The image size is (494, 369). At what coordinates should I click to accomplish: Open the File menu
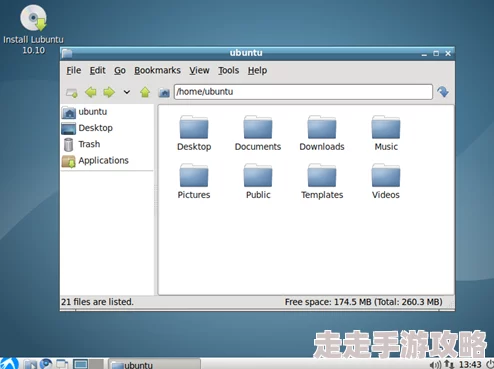74,71
